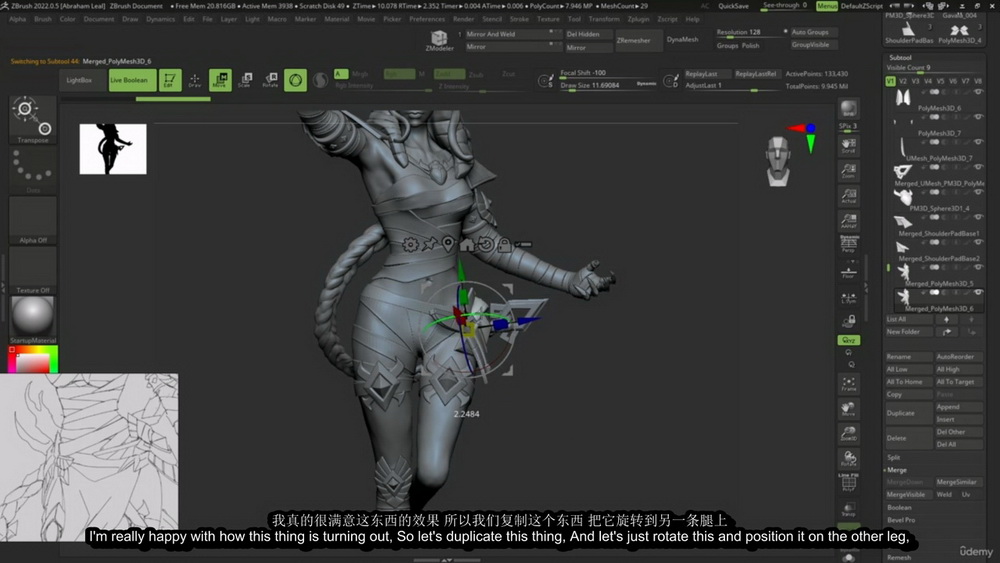Click the Move view navigation icon
Image resolution: width=1000 pixels, height=563 pixels.
(x=848, y=409)
